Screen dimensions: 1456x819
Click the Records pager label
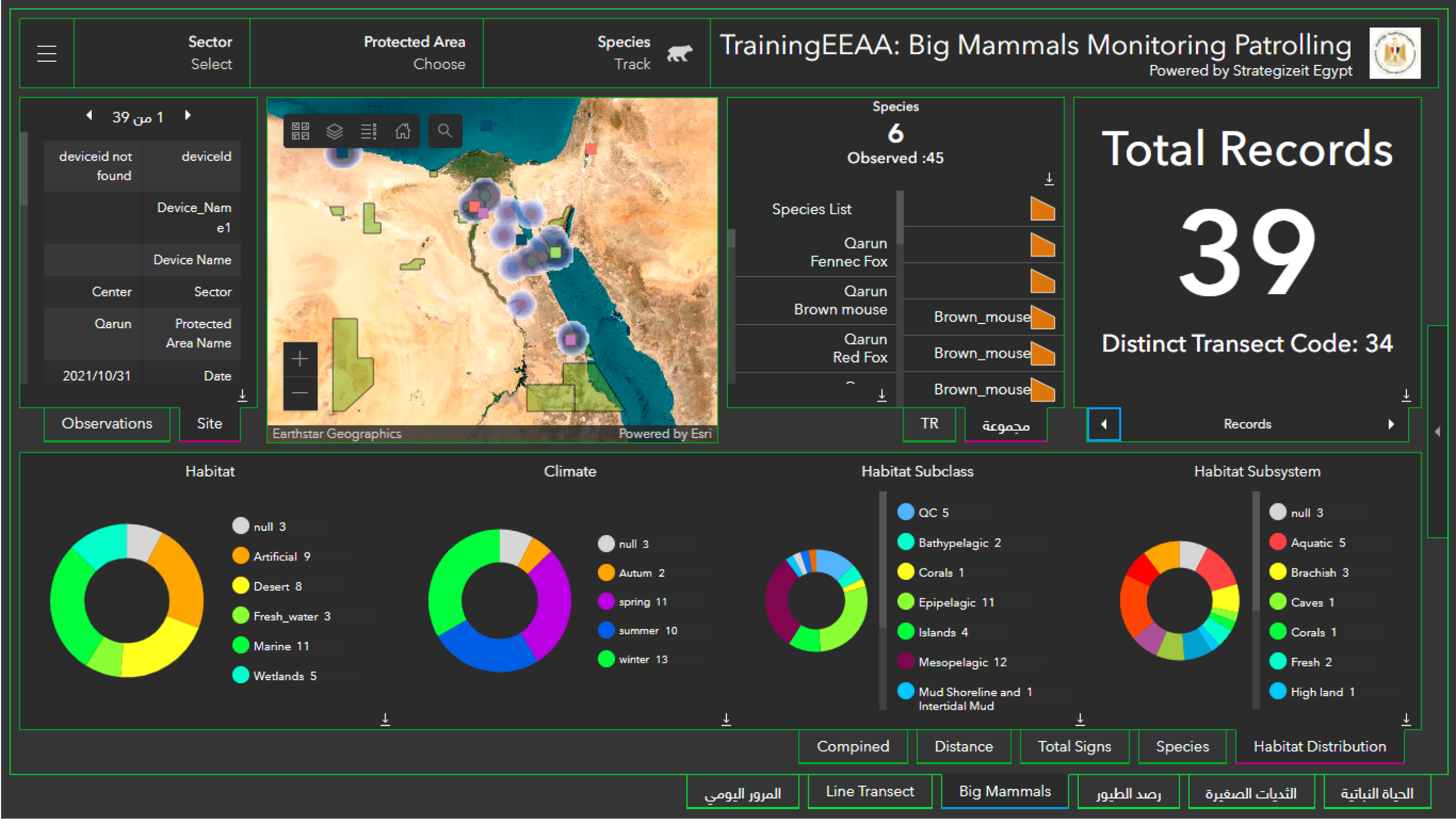click(1248, 424)
